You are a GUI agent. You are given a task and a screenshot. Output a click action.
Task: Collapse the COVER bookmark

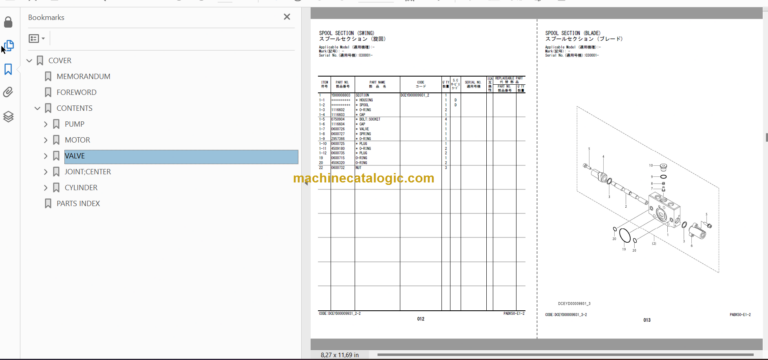click(29, 61)
